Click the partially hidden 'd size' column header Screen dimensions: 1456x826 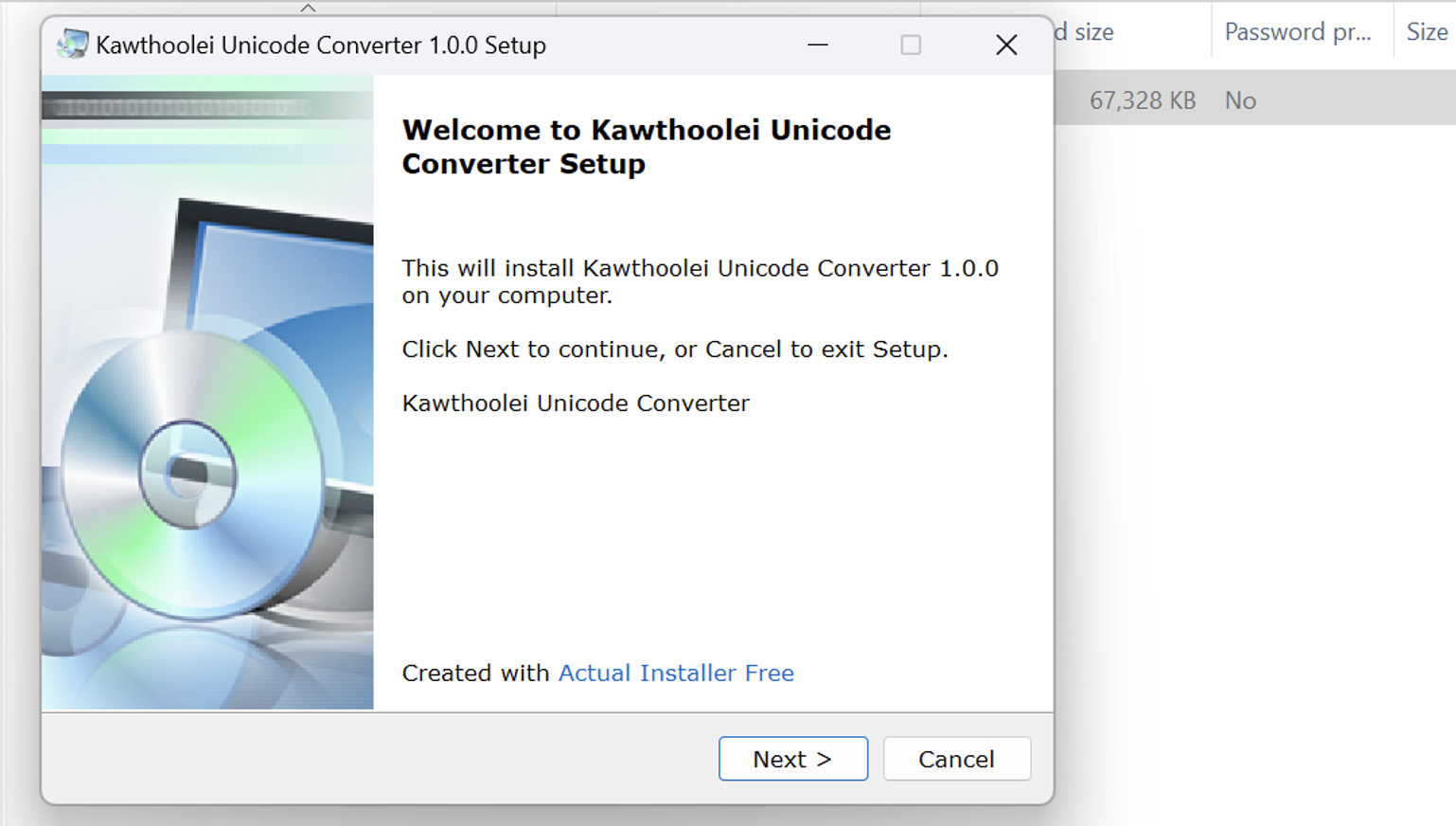[1085, 31]
